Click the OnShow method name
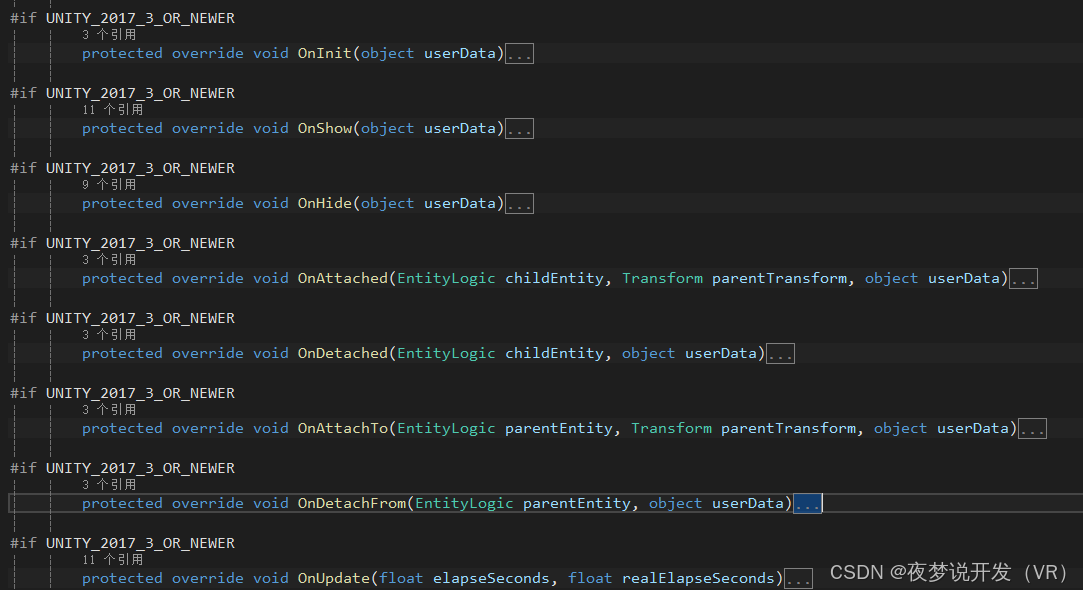Viewport: 1083px width, 590px height. pos(325,129)
